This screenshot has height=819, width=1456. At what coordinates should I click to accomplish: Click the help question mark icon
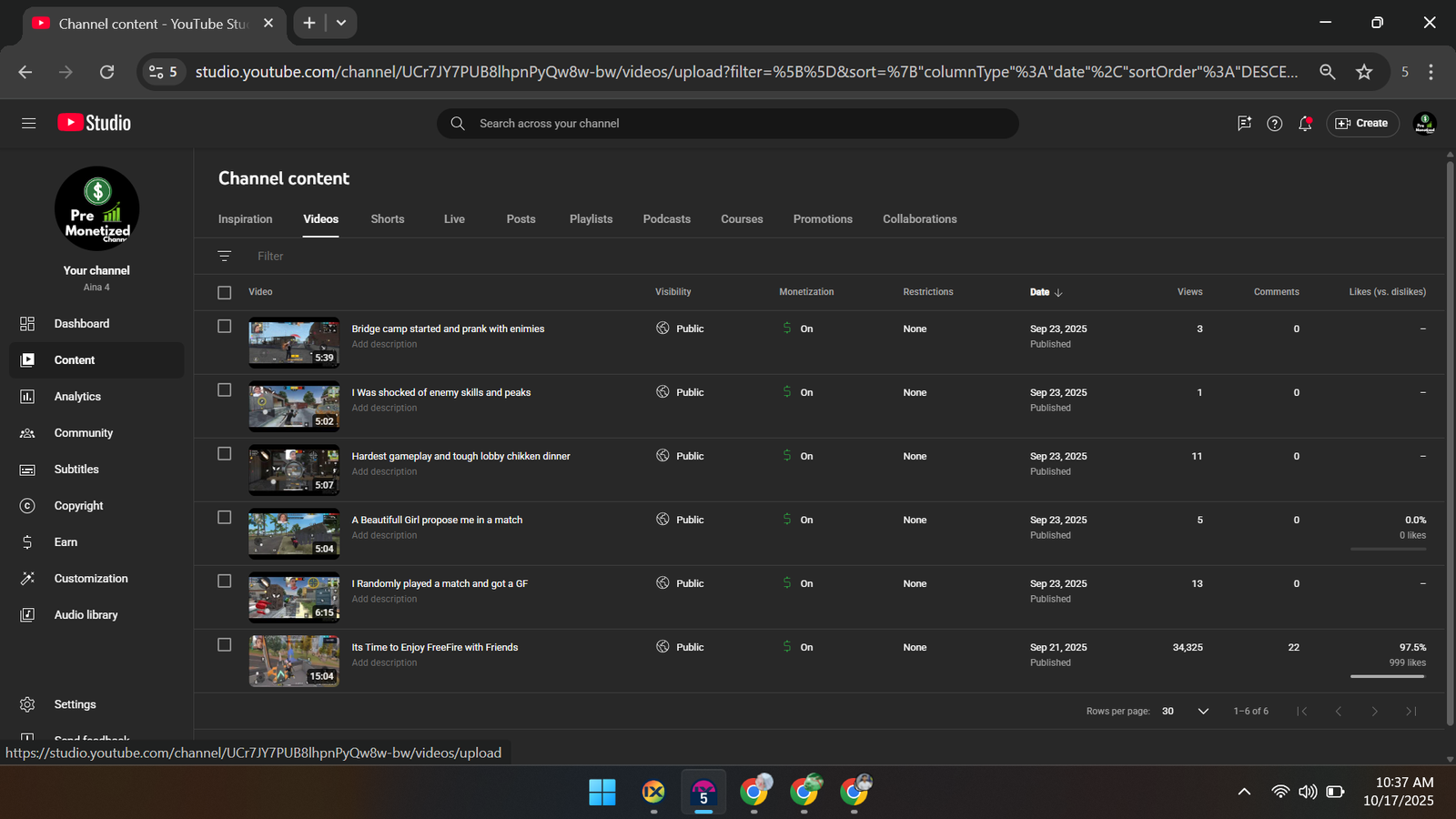1274,124
